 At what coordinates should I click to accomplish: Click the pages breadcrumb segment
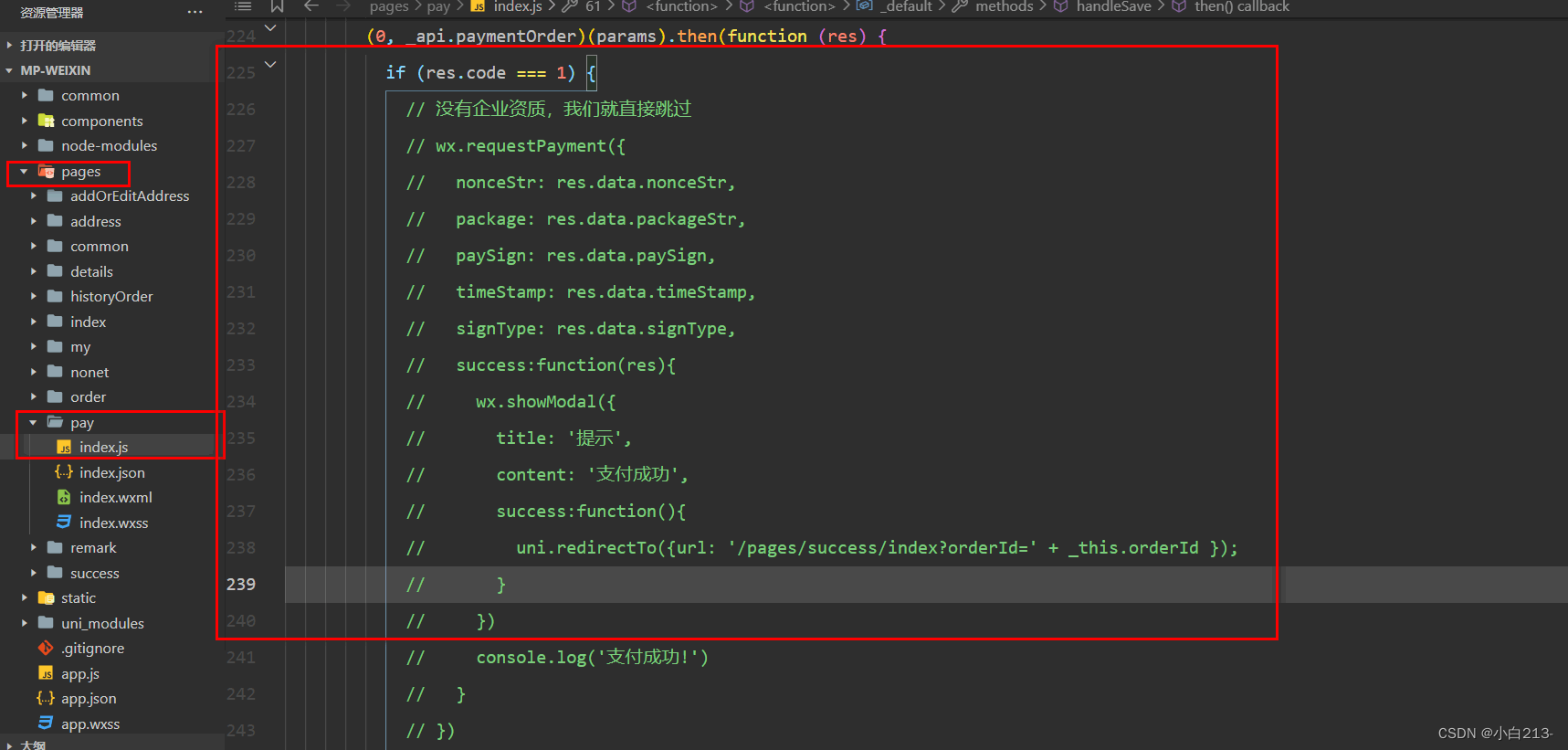(389, 6)
